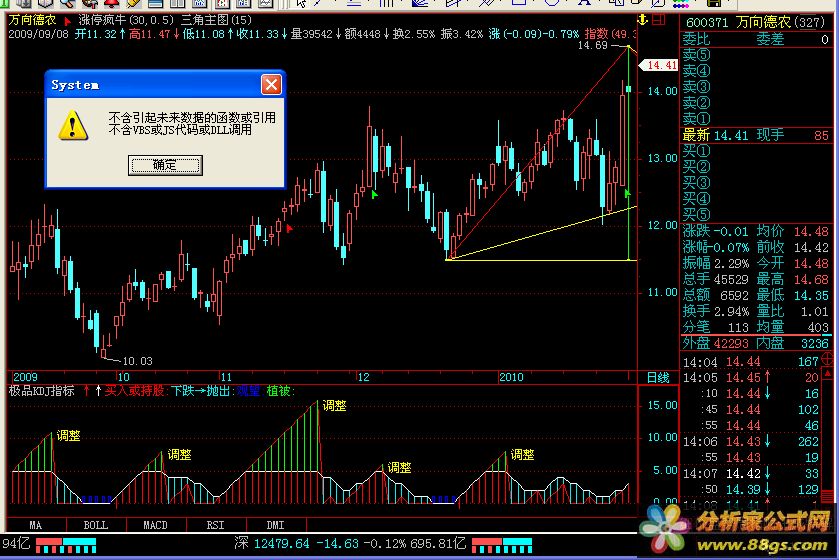
Task: Click the 分析家公式网 flower logo
Action: 668,522
